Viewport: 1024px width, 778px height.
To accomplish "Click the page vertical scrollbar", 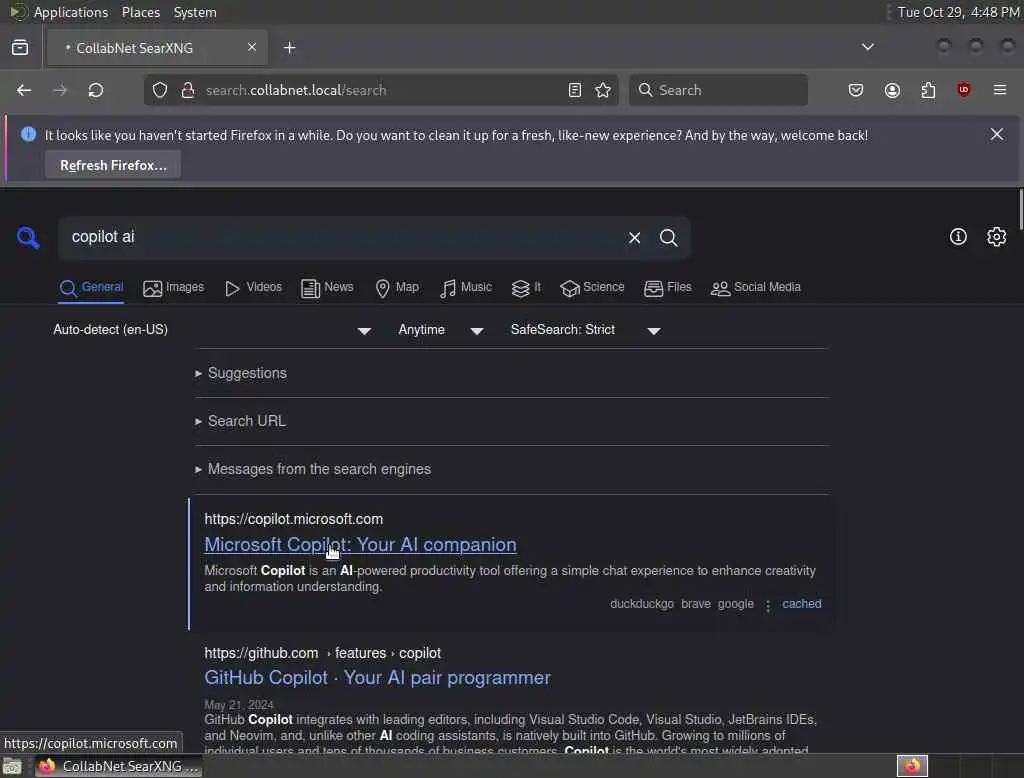I will tap(1020, 209).
